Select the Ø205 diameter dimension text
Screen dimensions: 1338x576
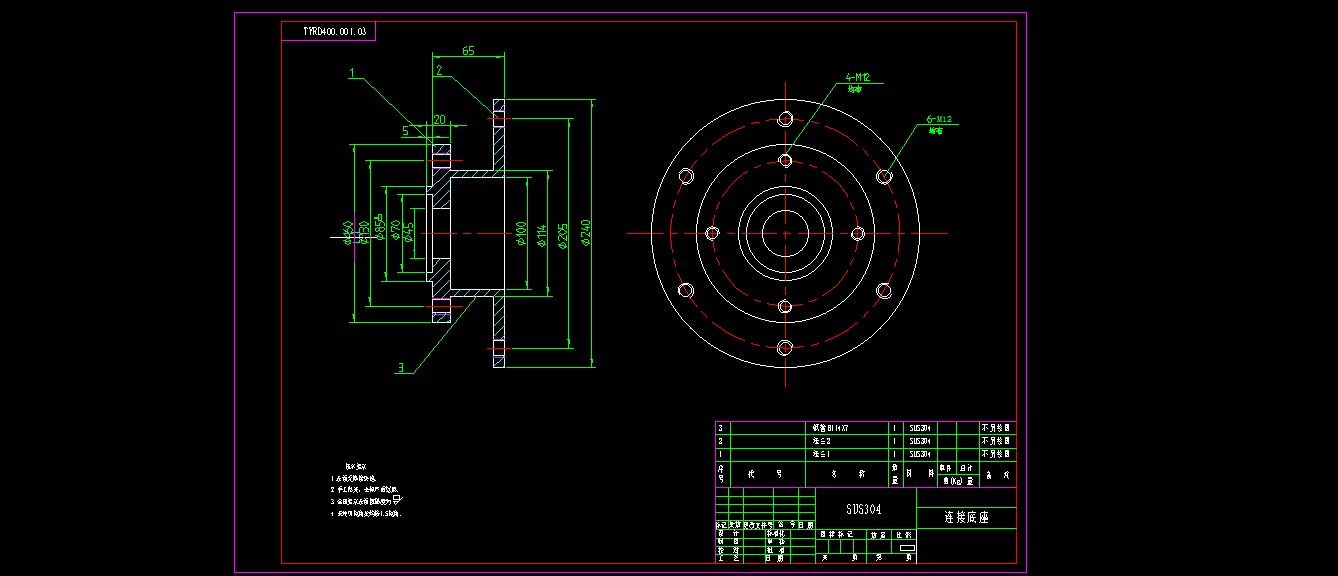tap(564, 235)
